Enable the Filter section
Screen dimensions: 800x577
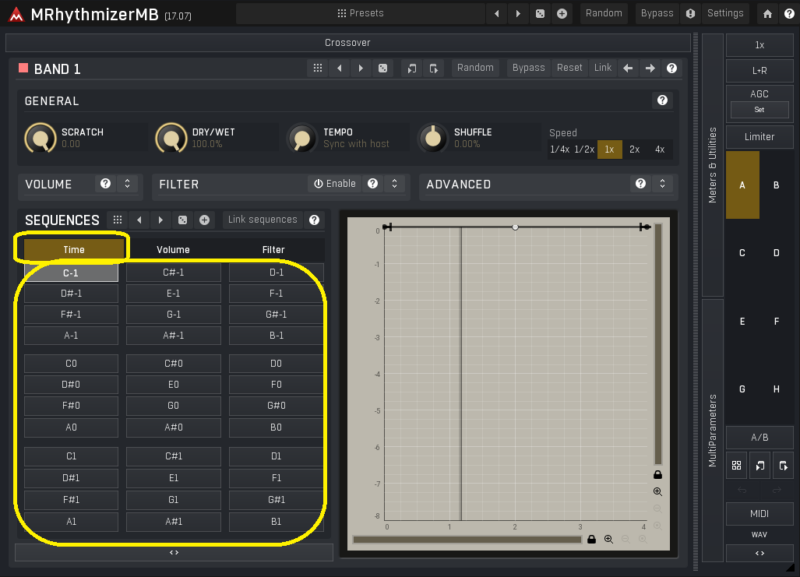point(334,184)
